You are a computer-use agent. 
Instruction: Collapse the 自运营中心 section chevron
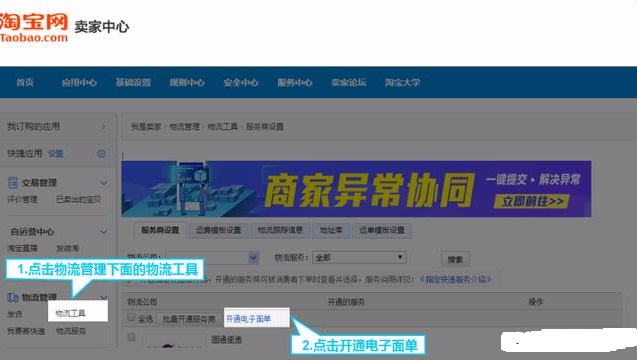click(104, 232)
